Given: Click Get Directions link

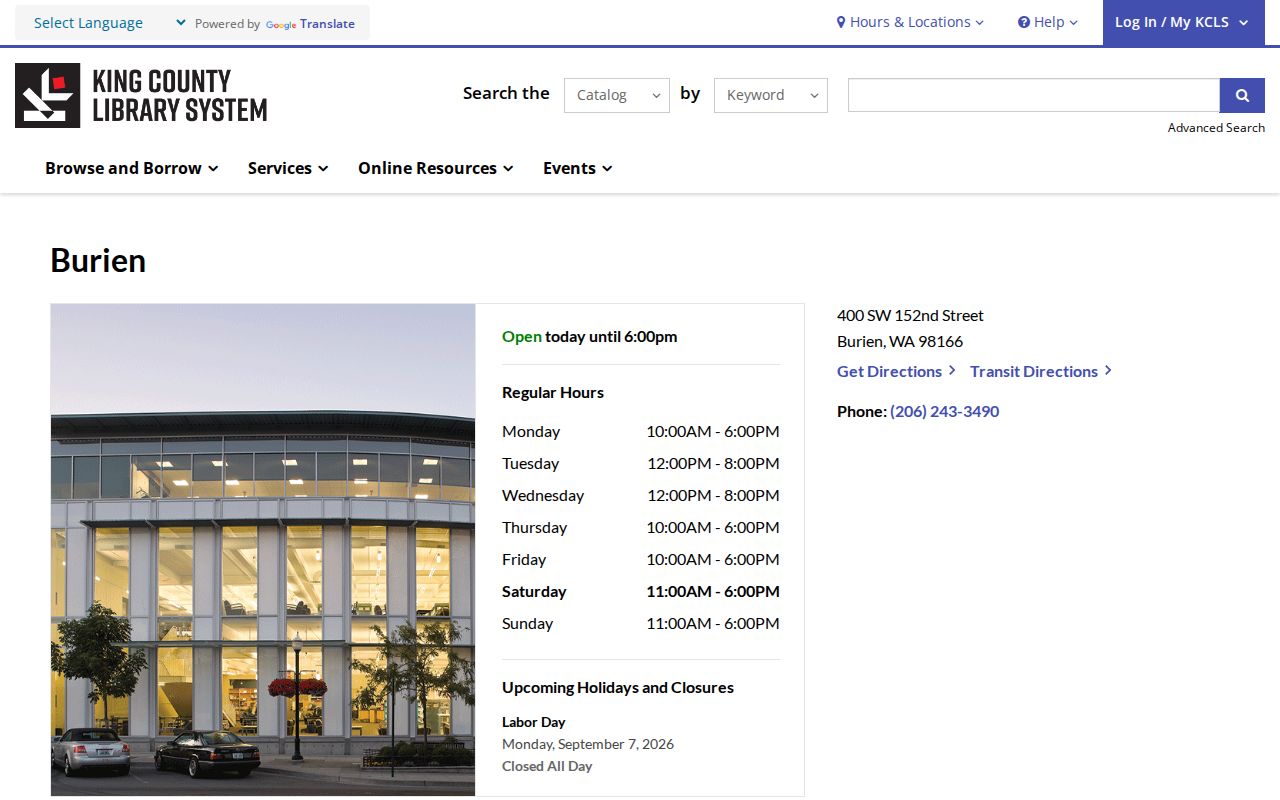Looking at the screenshot, I should click(896, 371).
